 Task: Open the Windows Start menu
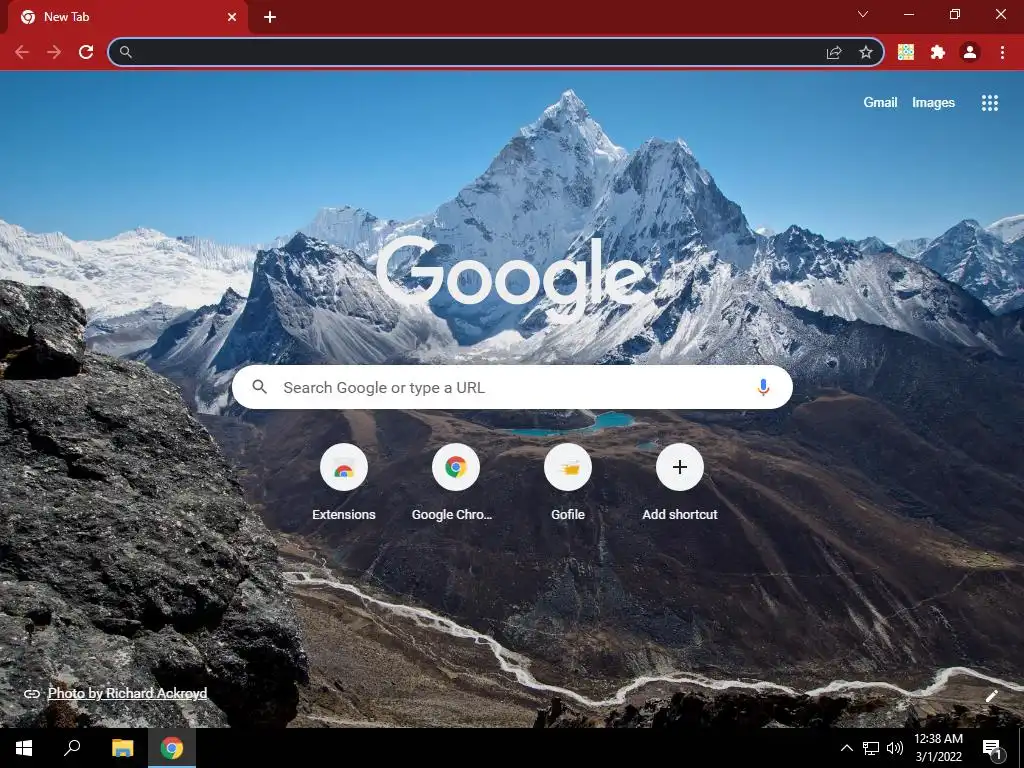coord(24,748)
